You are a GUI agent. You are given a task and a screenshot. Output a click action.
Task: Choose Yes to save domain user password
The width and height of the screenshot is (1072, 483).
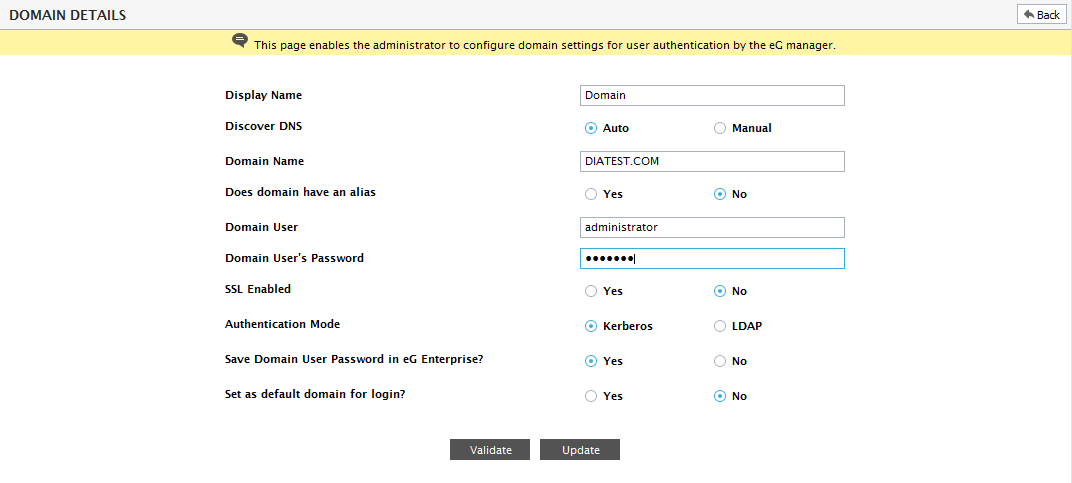pos(591,361)
